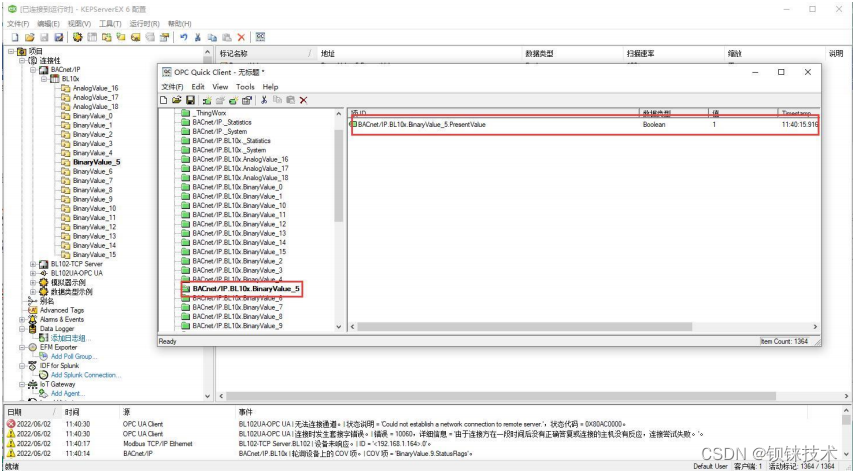Launch Quick Client icon in KEPServerEX toolbar
The image size is (853, 472).
[260, 36]
